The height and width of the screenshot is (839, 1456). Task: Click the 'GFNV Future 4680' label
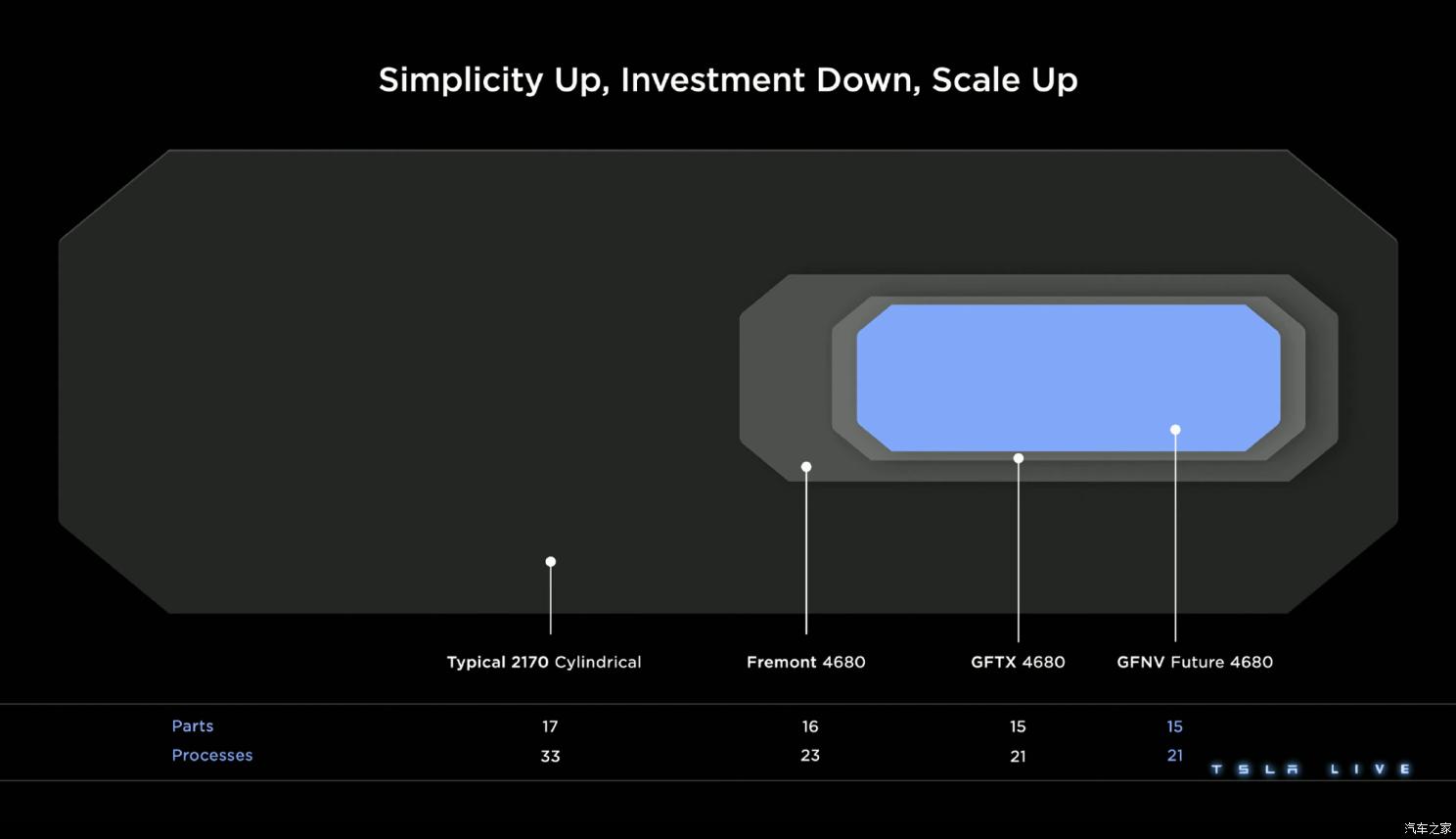[x=1195, y=662]
